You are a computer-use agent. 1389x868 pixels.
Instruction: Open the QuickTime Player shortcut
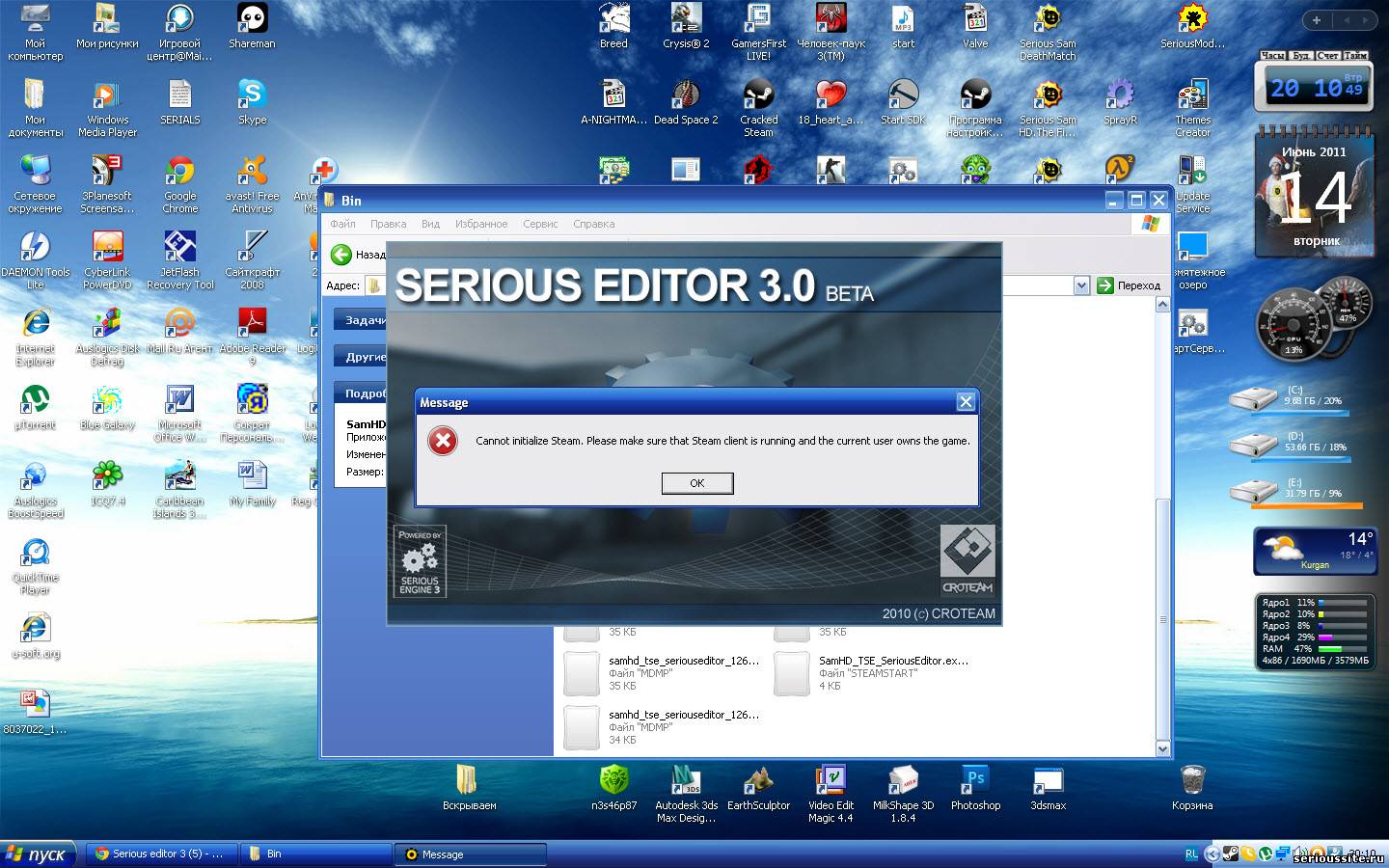[x=36, y=566]
